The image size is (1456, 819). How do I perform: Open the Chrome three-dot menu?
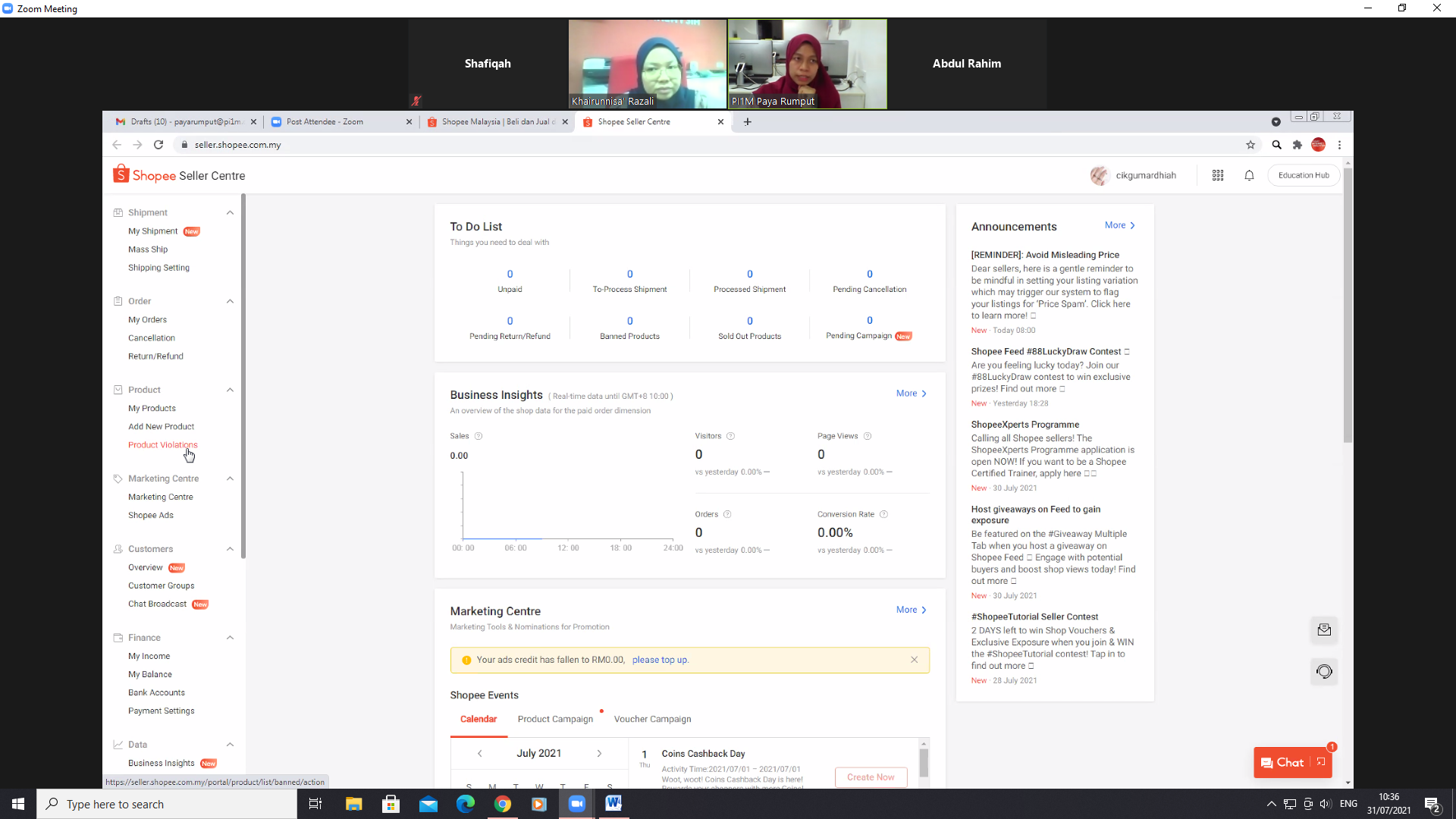(1340, 145)
